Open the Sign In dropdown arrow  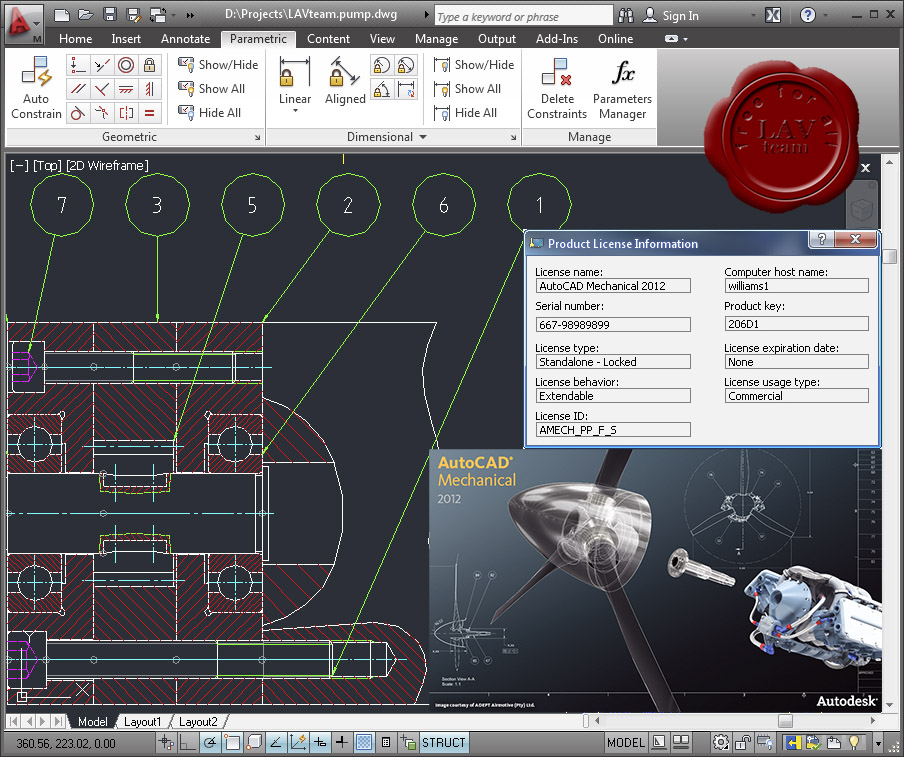click(752, 16)
